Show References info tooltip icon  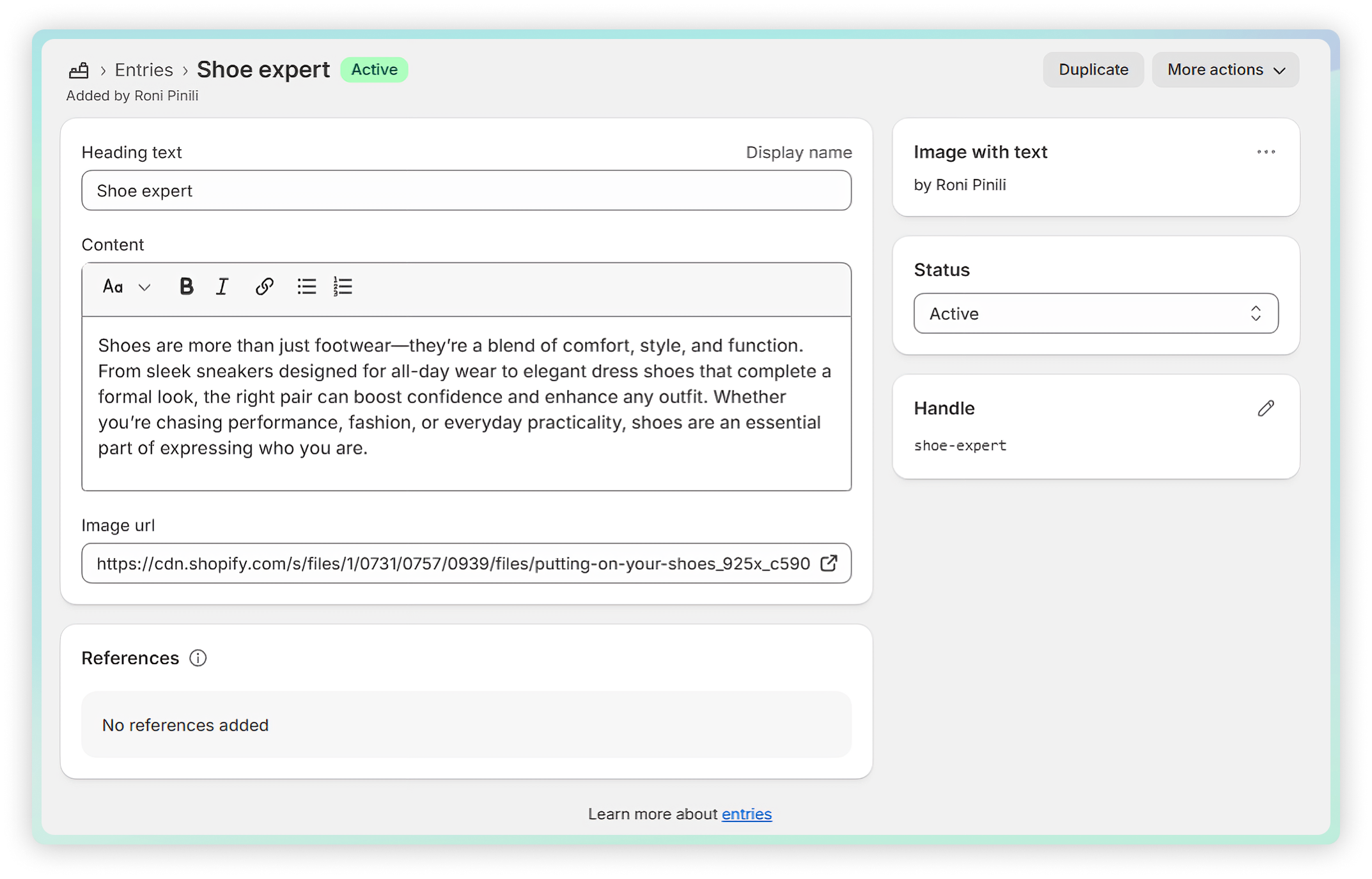pos(198,658)
